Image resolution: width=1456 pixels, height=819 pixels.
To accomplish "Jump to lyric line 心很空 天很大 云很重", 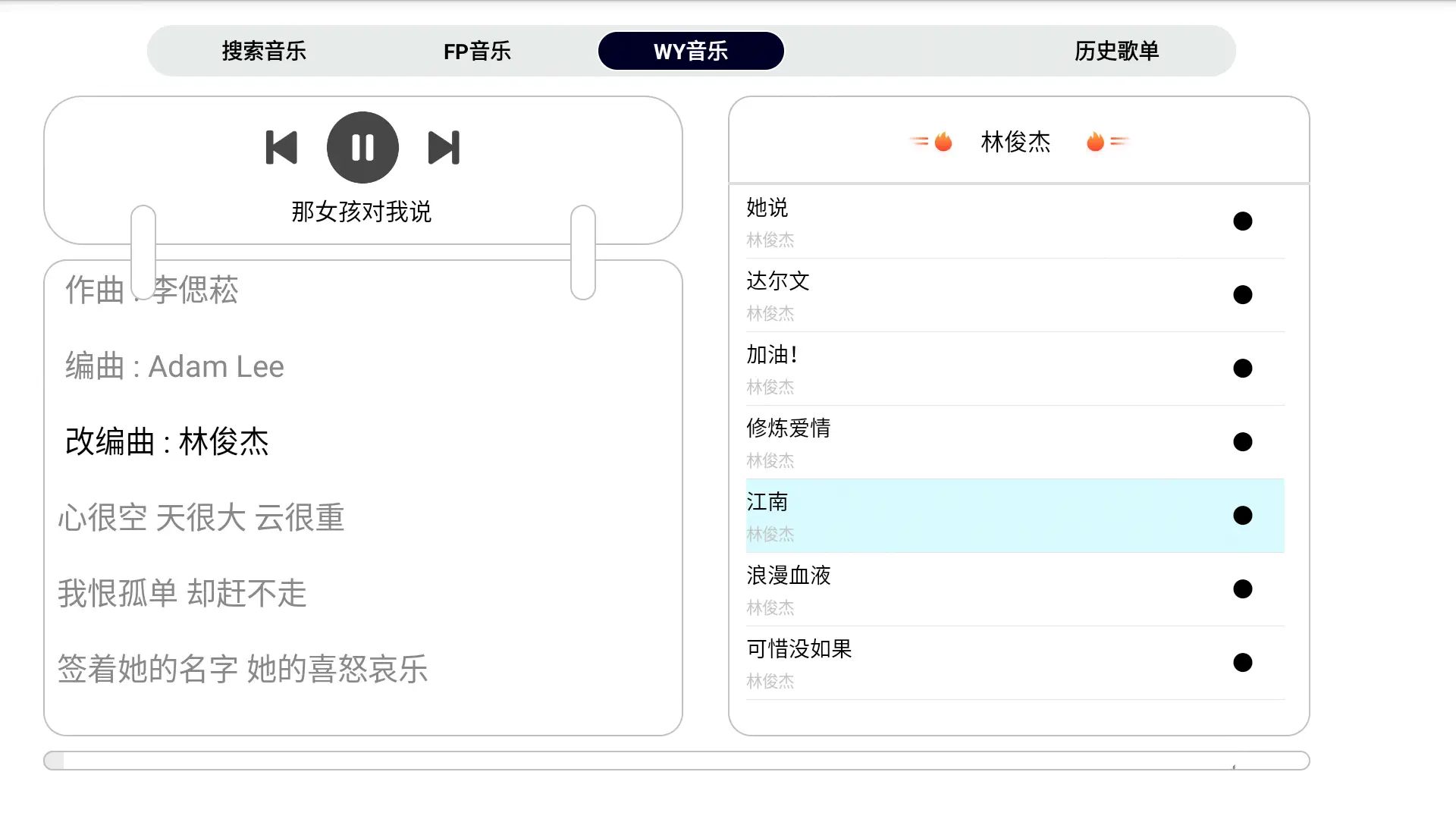I will pos(201,518).
